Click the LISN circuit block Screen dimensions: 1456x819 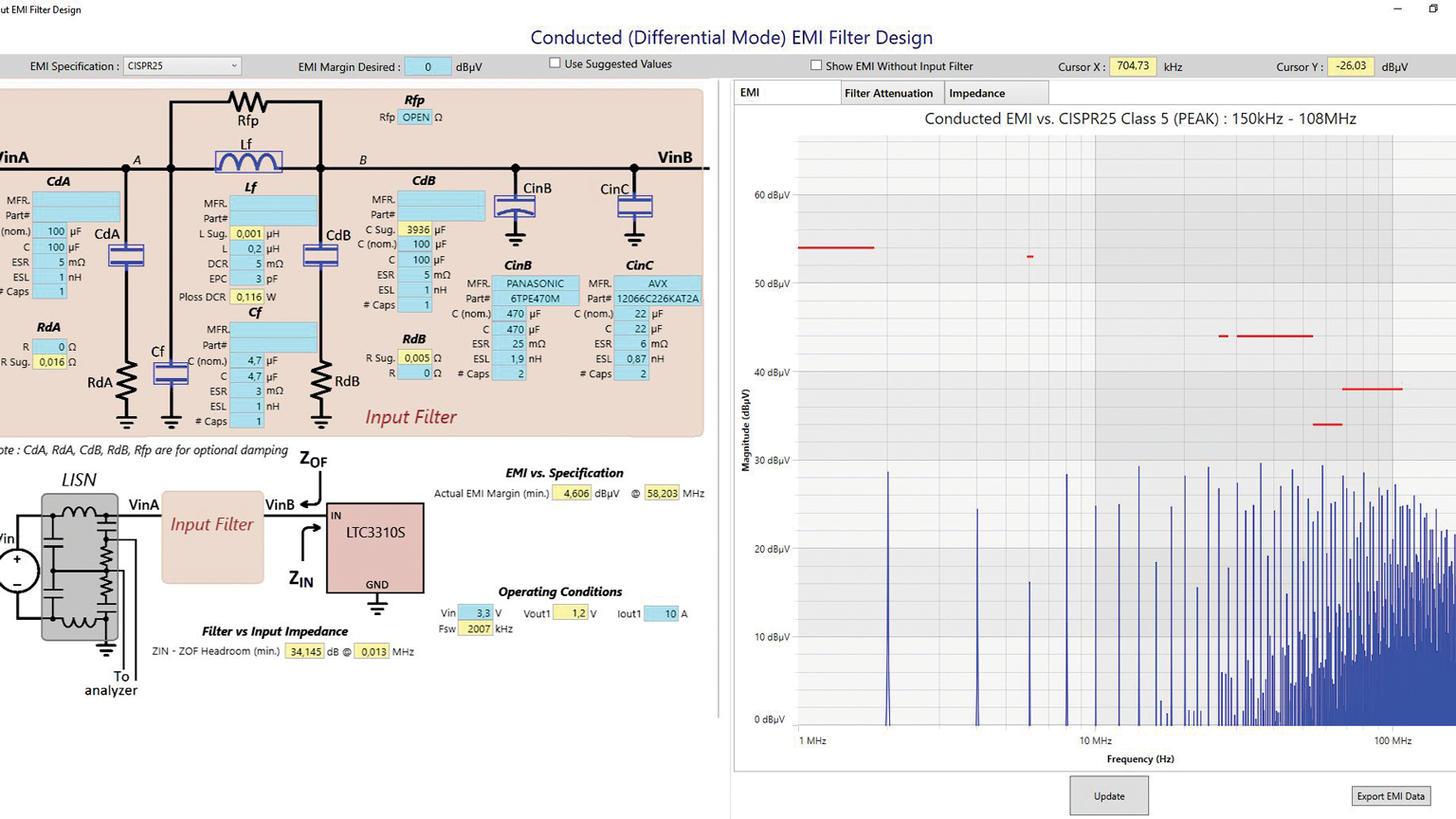(x=80, y=566)
